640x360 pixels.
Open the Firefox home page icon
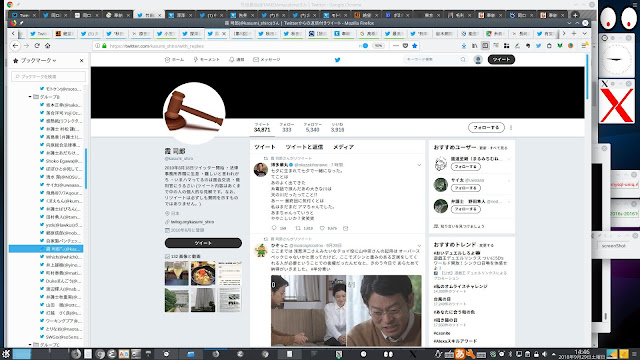[47, 46]
